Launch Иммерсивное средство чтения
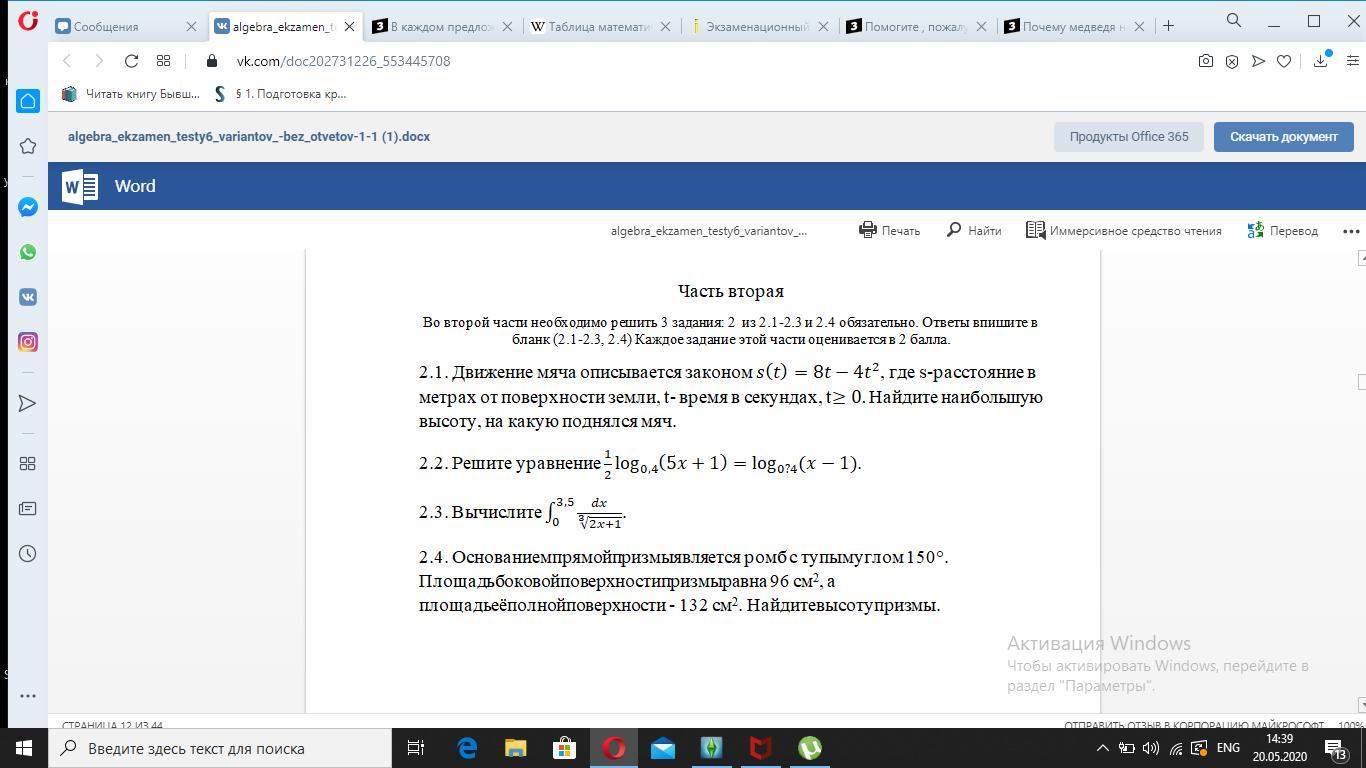This screenshot has height=768, width=1366. 1124,230
